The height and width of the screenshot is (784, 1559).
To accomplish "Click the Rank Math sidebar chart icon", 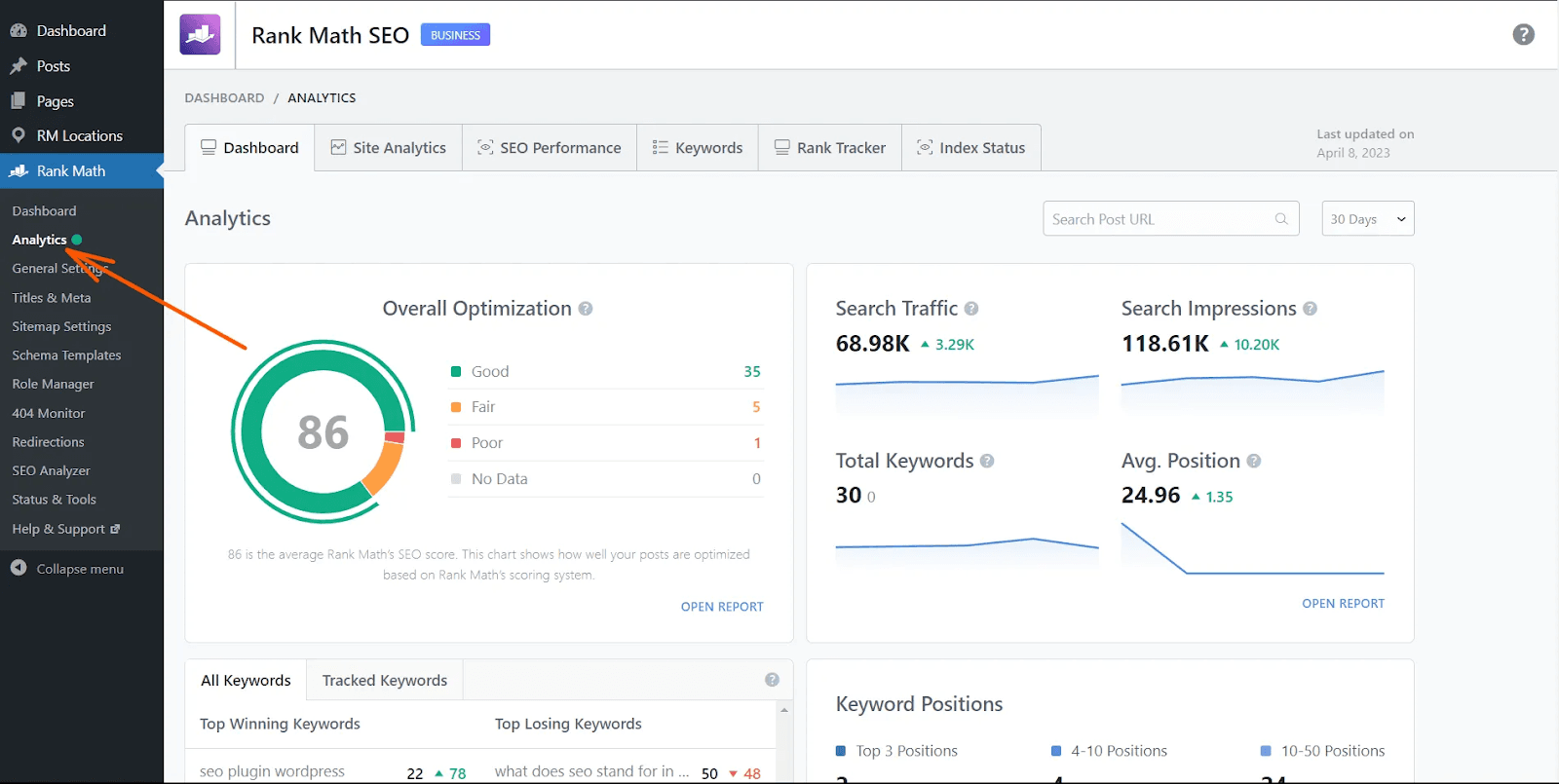I will click(19, 170).
